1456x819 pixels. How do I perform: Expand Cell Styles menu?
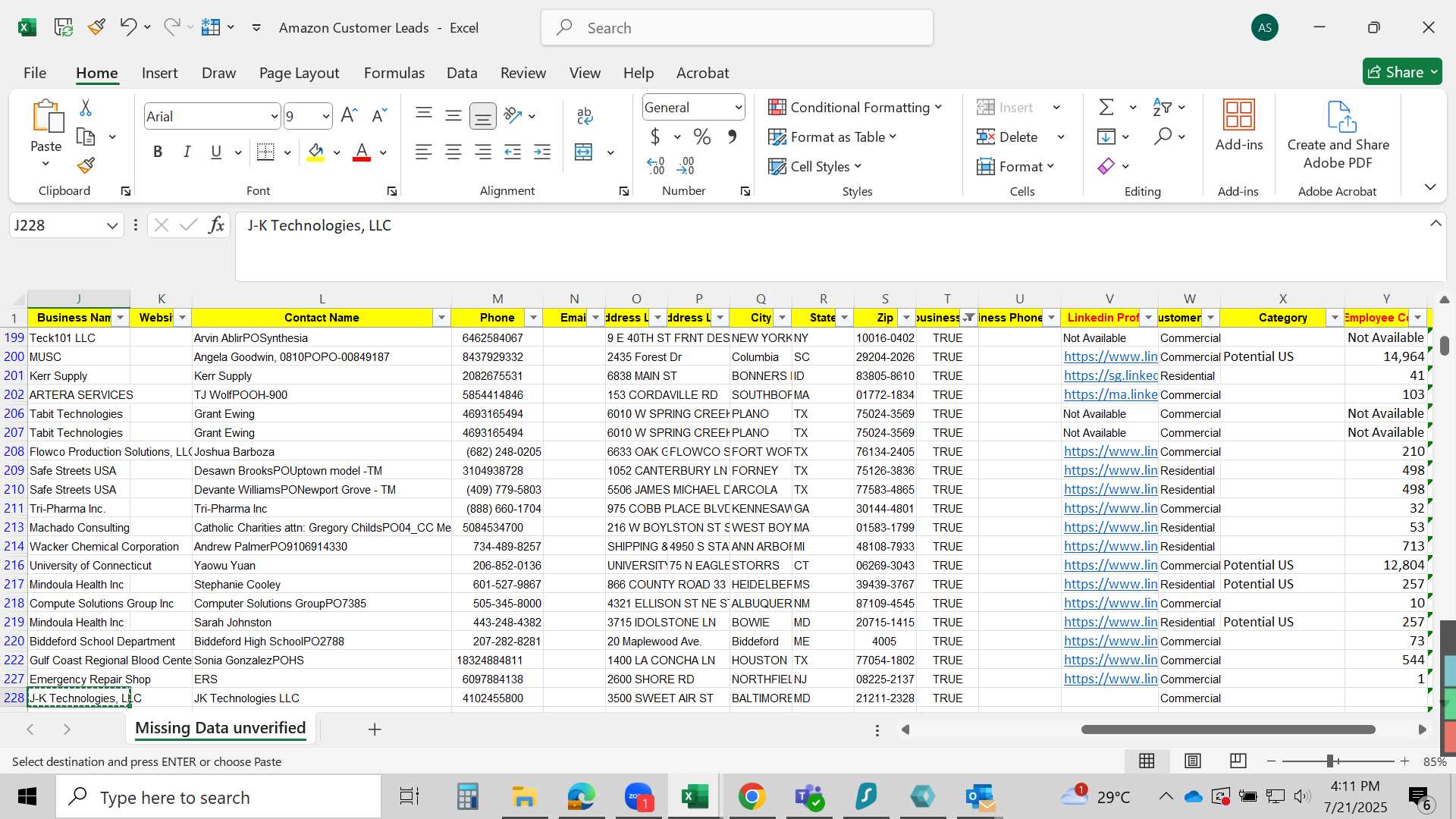[x=814, y=166]
